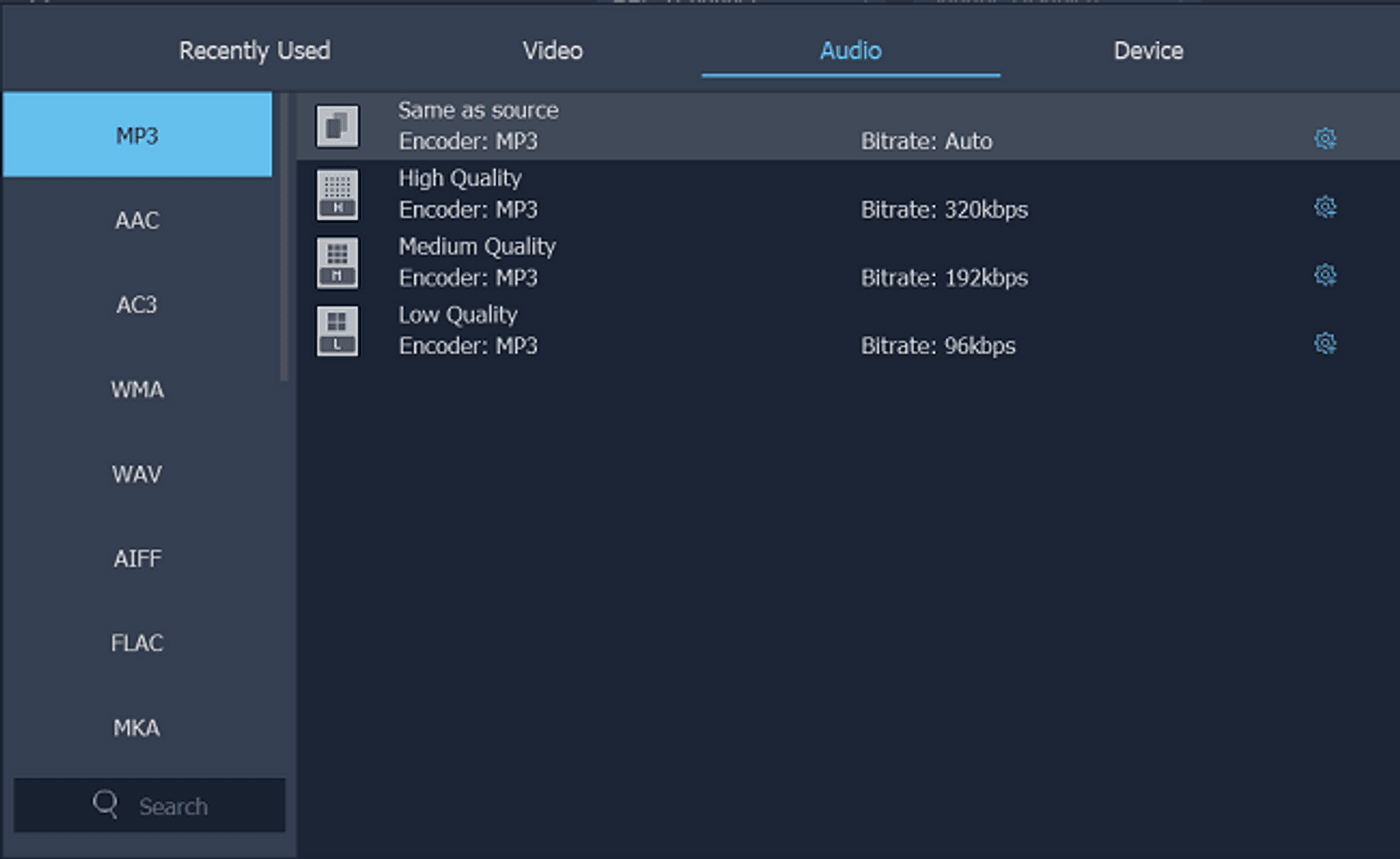Open settings gear for Low Quality preset

[x=1325, y=344]
